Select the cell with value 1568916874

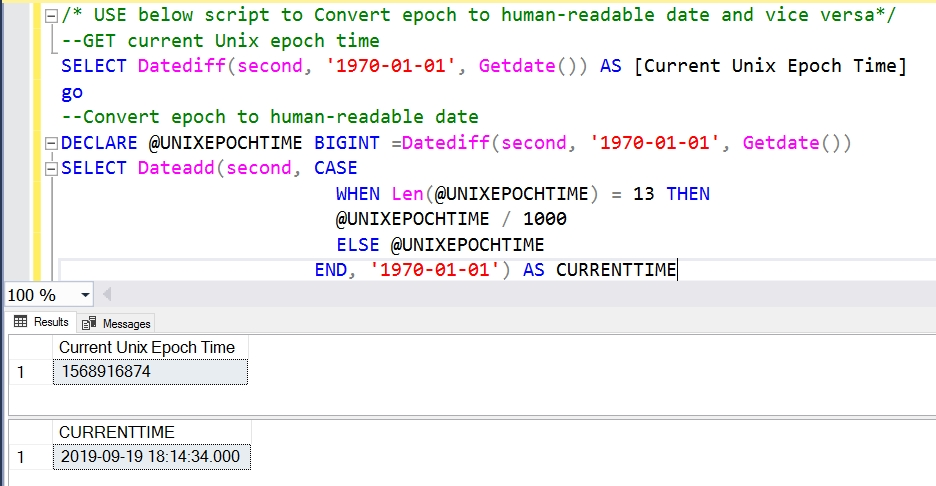pyautogui.click(x=150, y=372)
